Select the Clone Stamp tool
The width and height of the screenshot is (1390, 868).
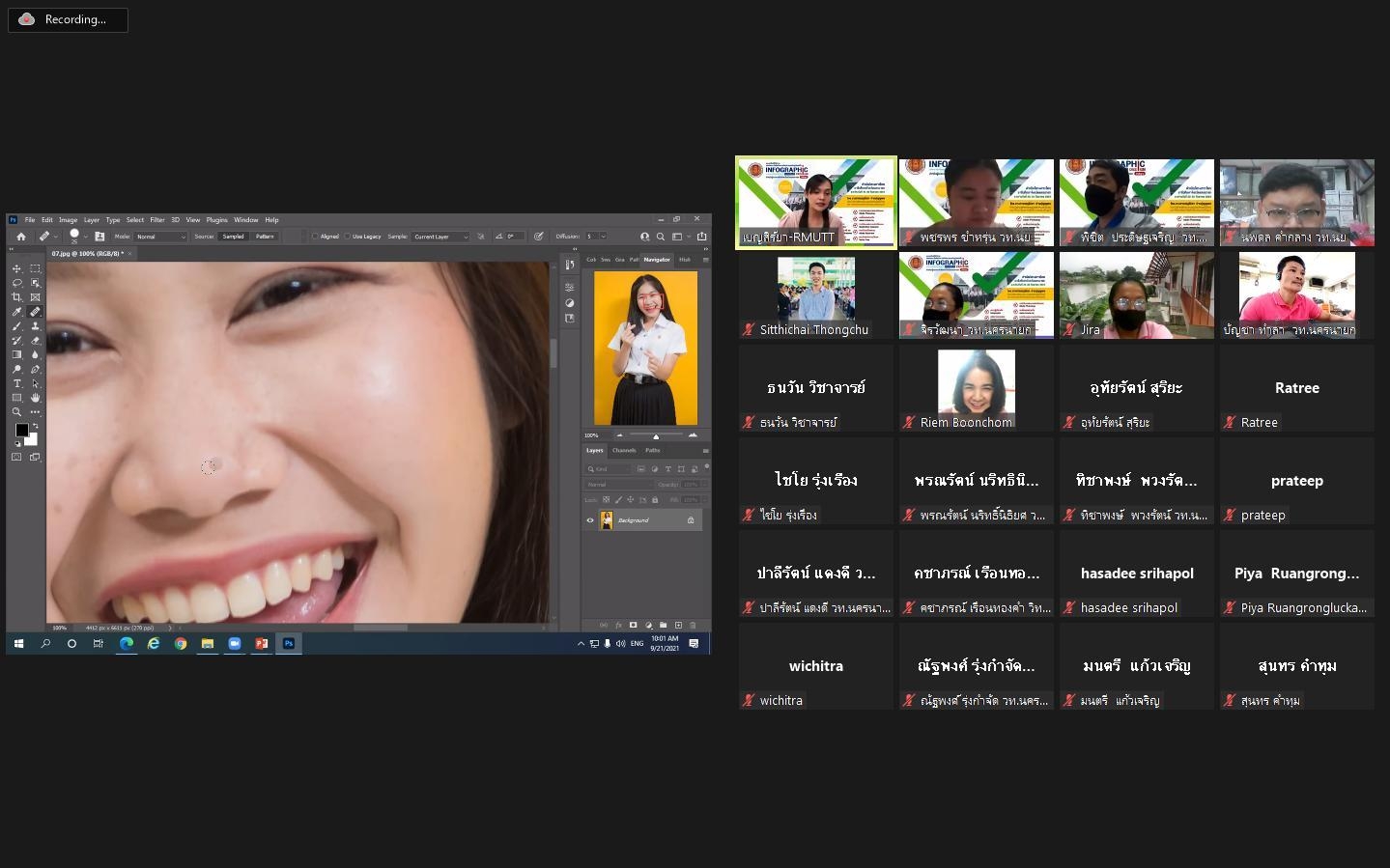click(x=35, y=326)
